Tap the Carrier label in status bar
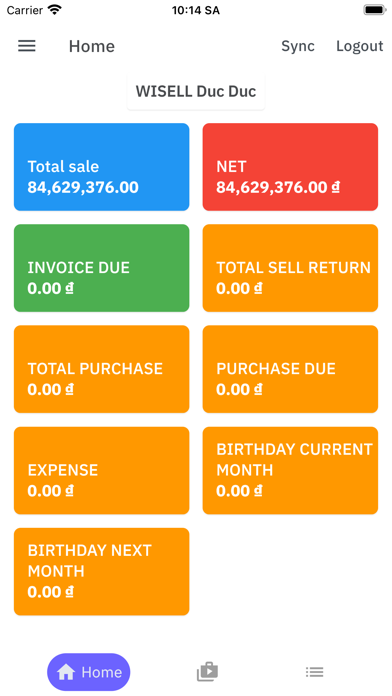392x696 pixels. (25, 11)
